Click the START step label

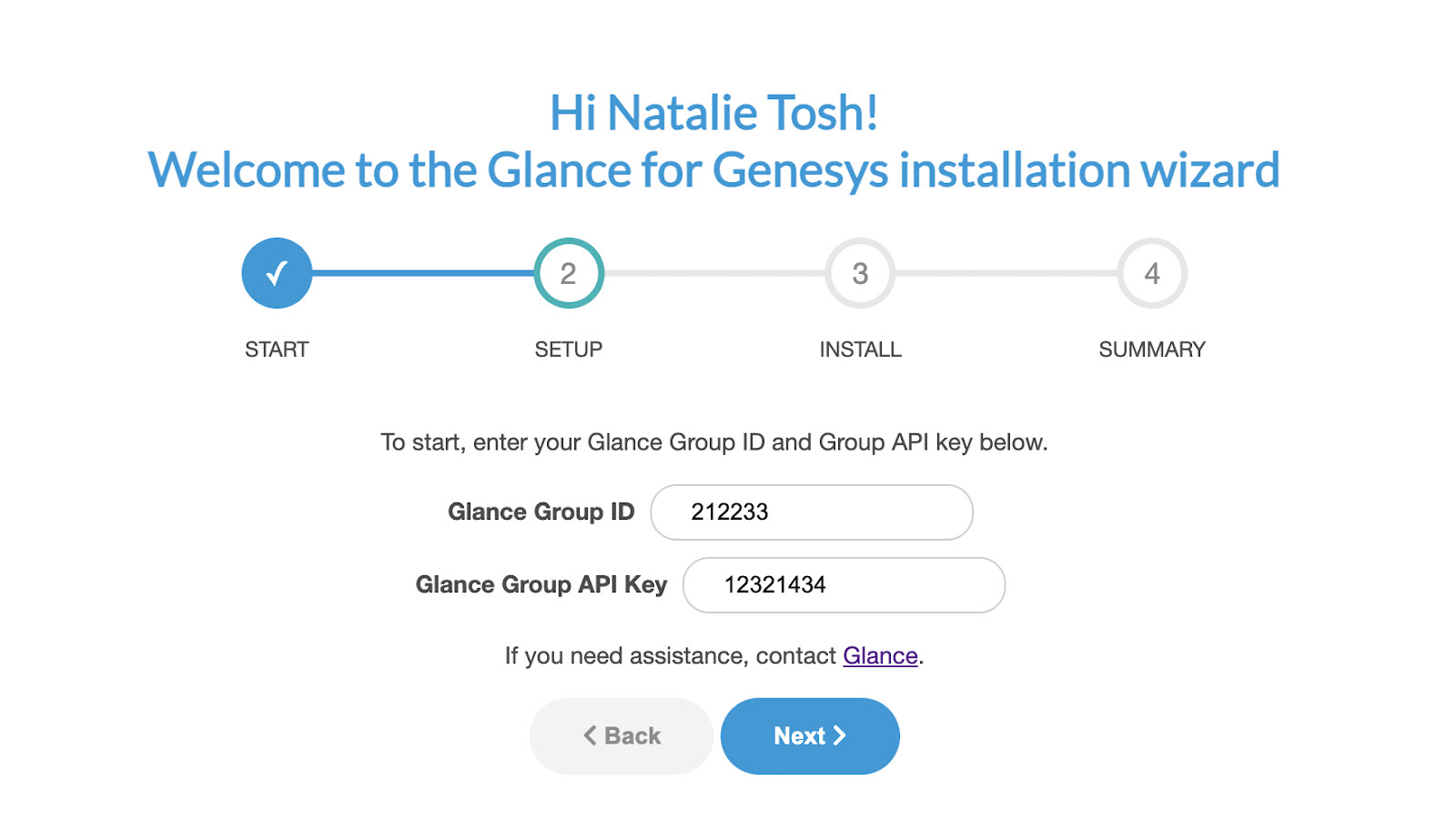coord(277,350)
